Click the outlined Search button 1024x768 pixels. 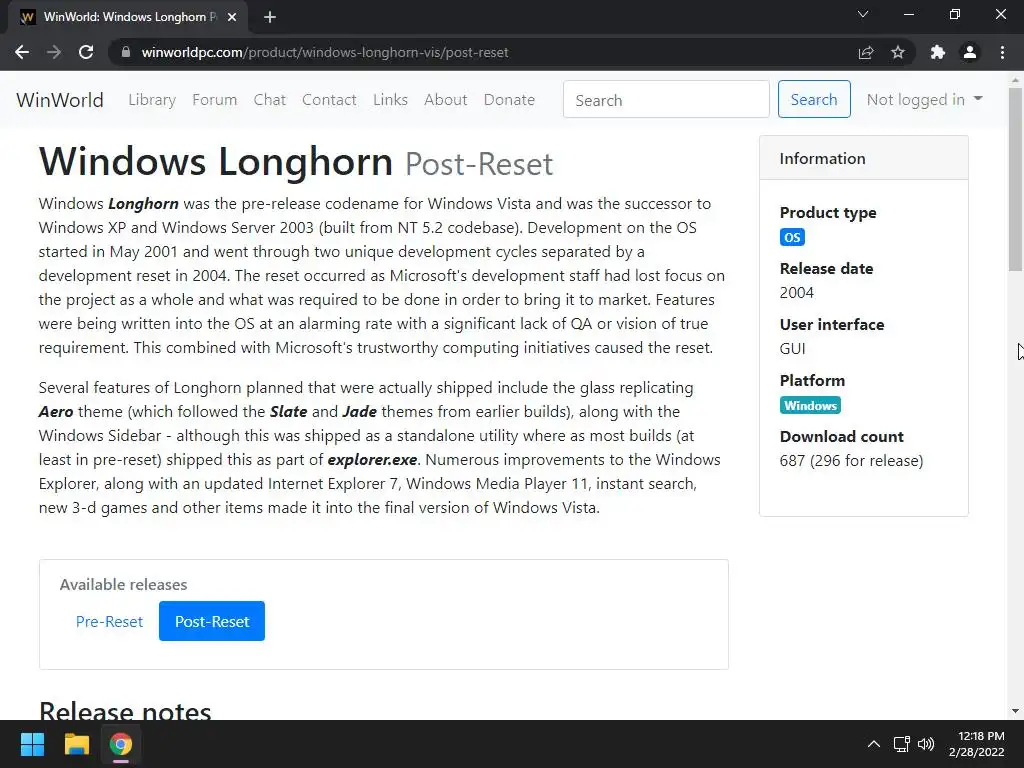pyautogui.click(x=814, y=99)
